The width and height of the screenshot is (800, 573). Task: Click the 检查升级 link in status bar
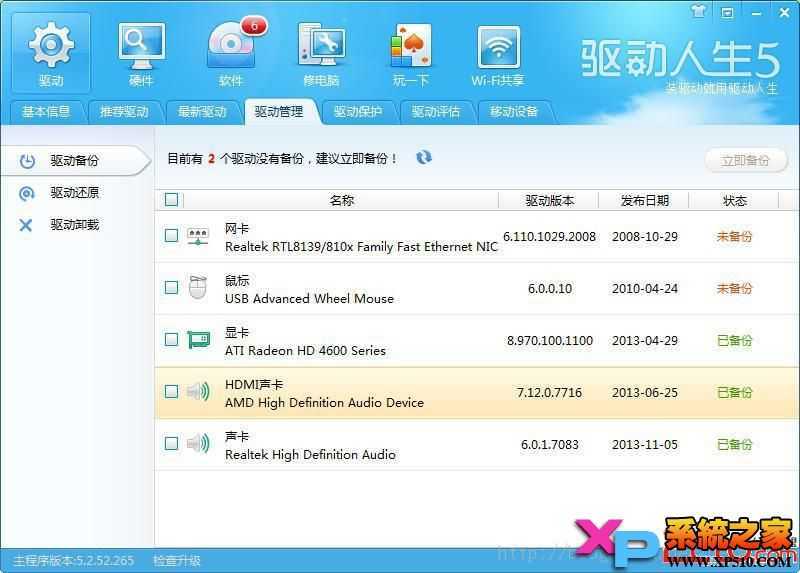(x=177, y=561)
